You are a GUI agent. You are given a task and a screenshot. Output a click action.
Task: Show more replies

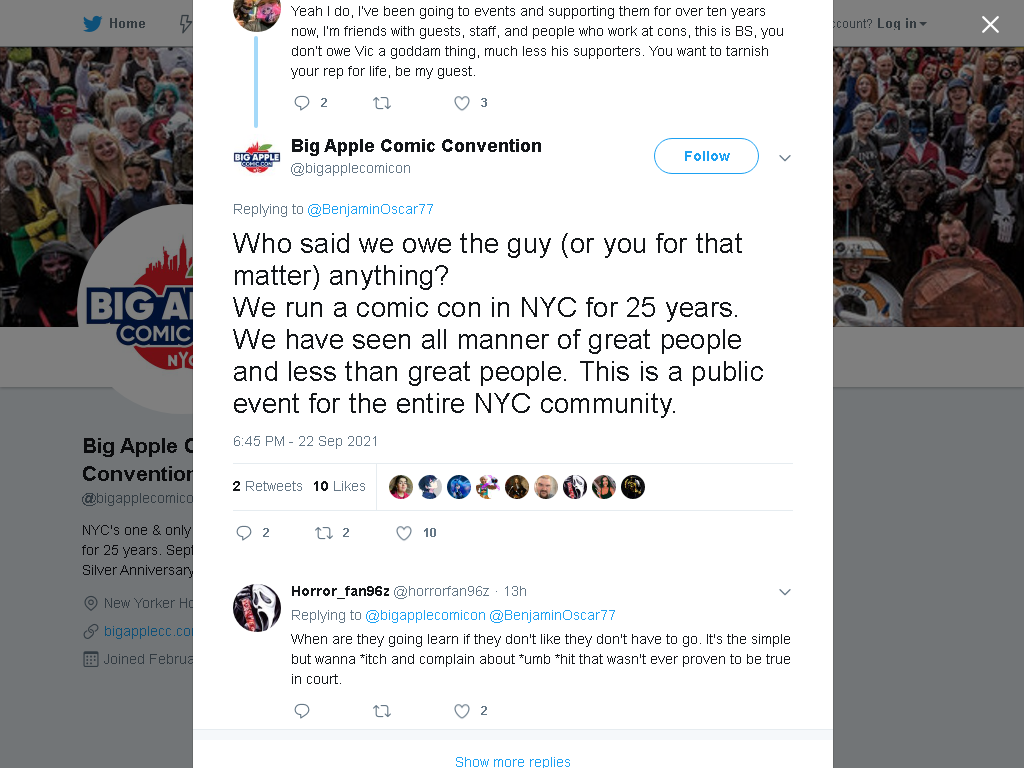coord(513,761)
